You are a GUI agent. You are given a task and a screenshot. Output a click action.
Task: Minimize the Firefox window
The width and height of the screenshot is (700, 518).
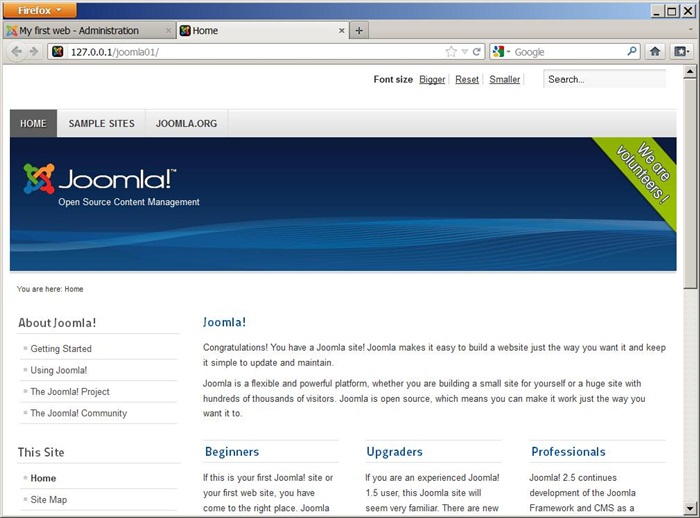tap(656, 11)
